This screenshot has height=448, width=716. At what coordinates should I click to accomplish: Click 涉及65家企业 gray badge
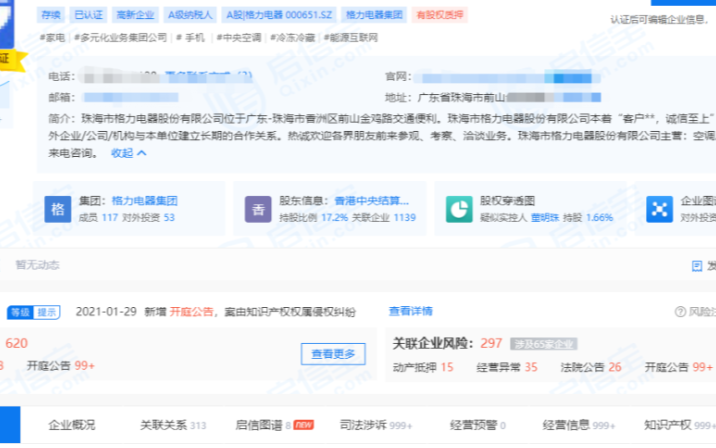pos(543,344)
